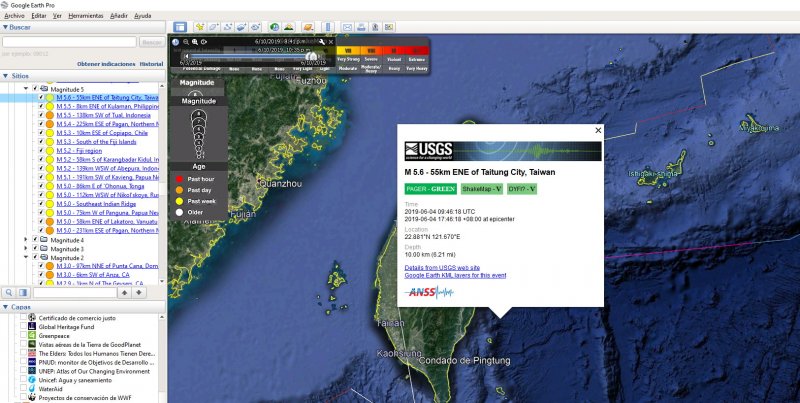Collapse the Magnitude 5 folder
800x403 pixels.
pos(26,89)
